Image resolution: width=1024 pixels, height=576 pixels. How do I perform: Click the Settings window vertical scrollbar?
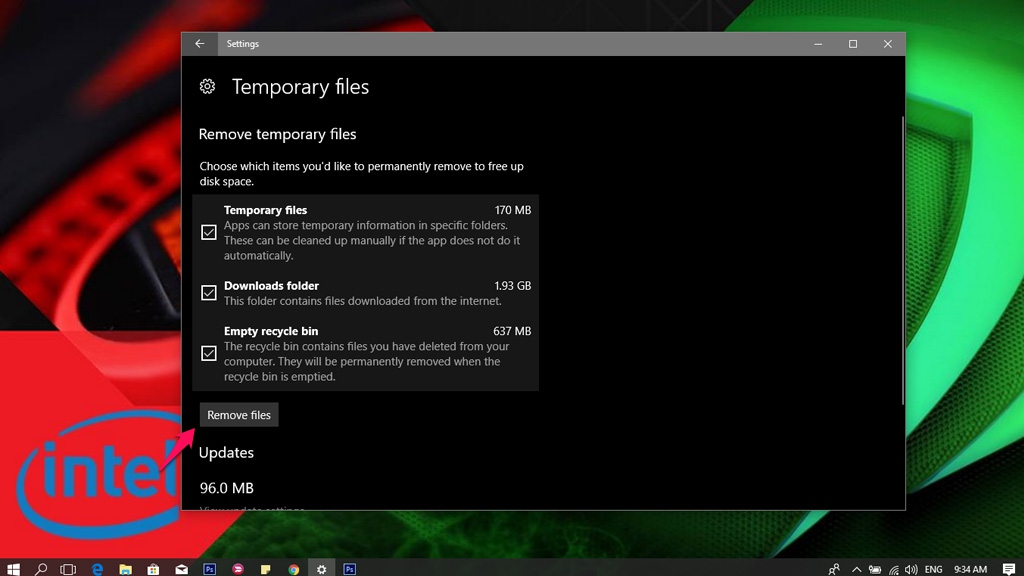[903, 261]
